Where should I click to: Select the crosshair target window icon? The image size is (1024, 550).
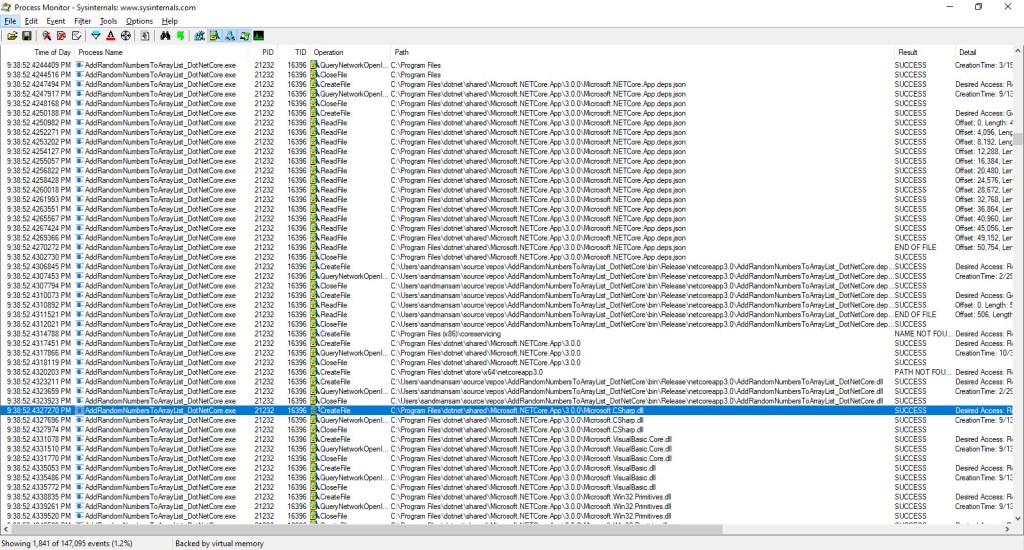coord(126,36)
